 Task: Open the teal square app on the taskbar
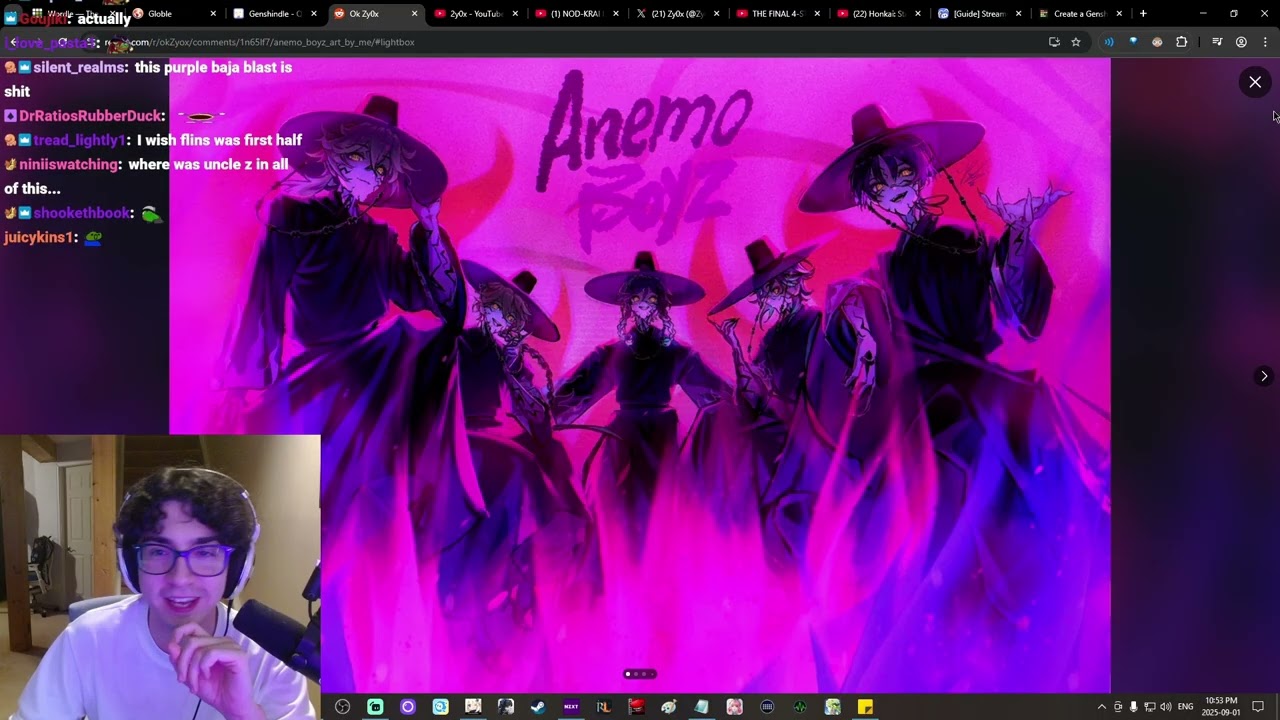pos(375,707)
